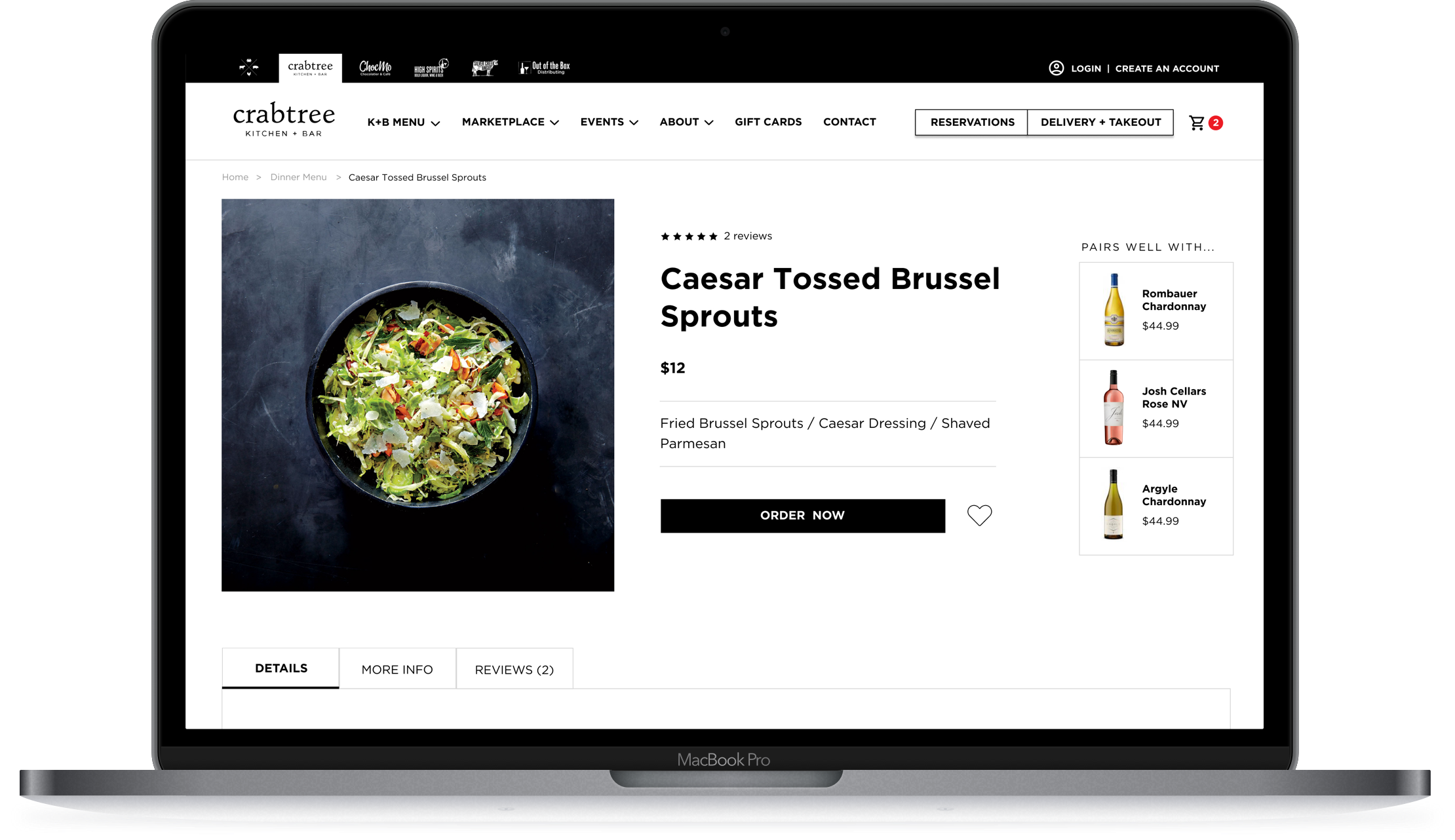Click the crossed arrows group logo
The height and width of the screenshot is (840, 1455).
pyautogui.click(x=248, y=67)
